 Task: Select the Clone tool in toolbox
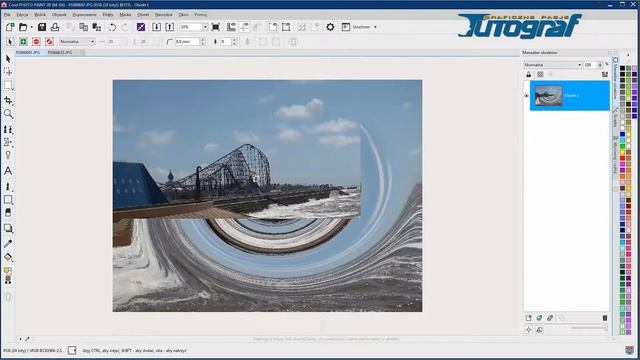point(8,129)
